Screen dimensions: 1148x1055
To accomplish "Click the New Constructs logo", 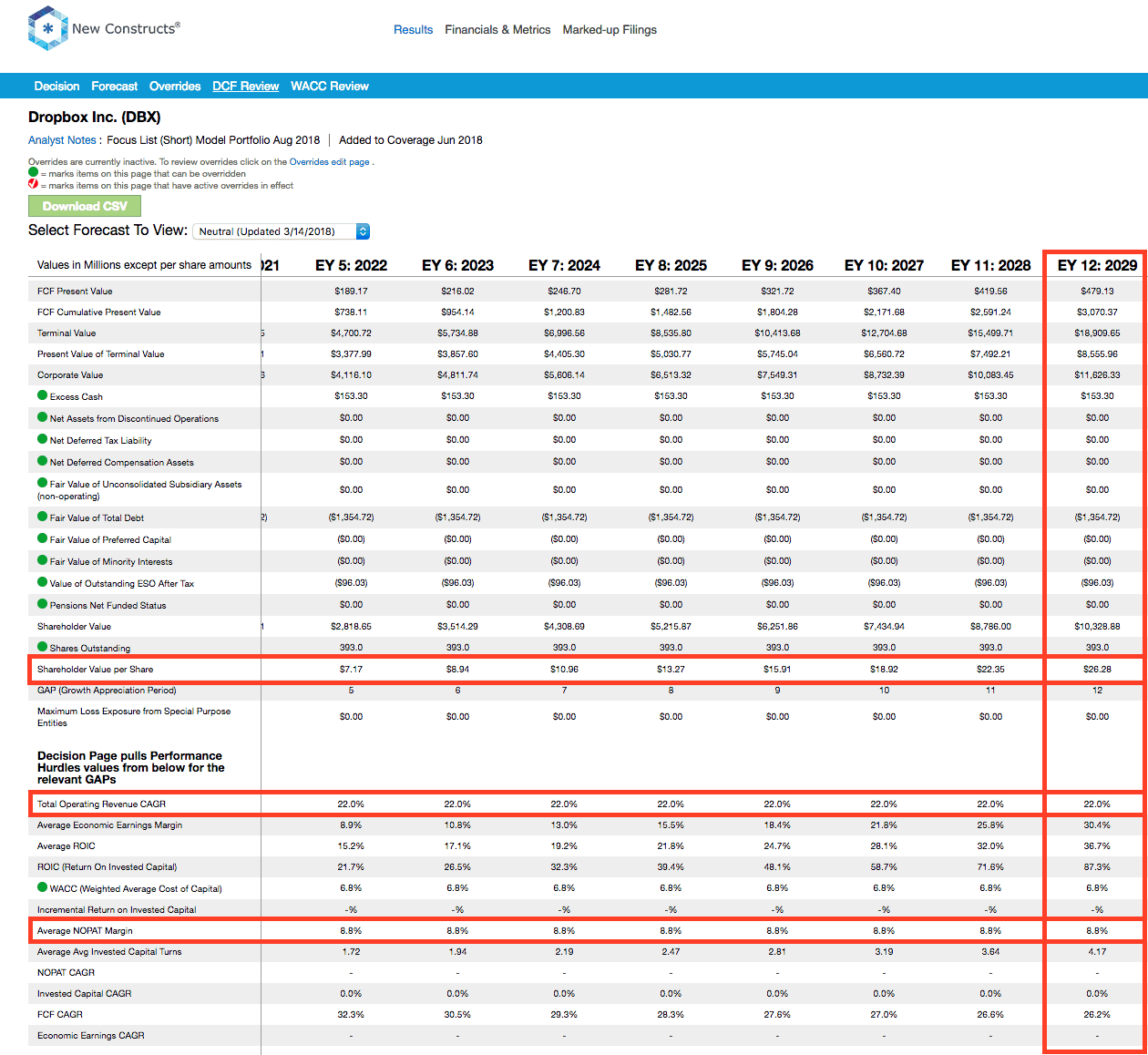I will coord(104,28).
